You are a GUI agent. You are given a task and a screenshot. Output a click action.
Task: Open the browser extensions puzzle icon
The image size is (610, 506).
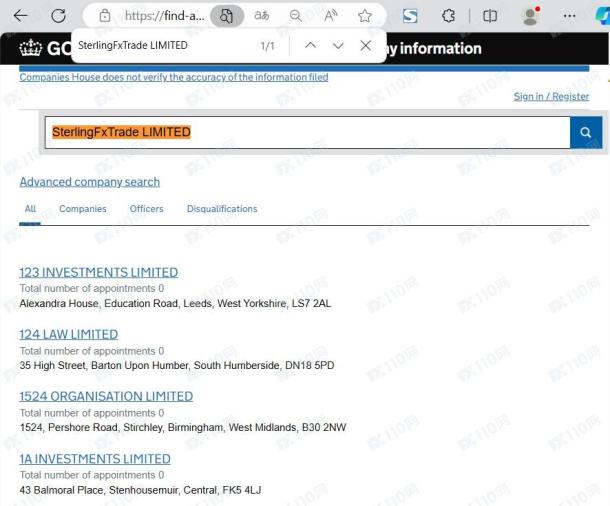pos(449,16)
